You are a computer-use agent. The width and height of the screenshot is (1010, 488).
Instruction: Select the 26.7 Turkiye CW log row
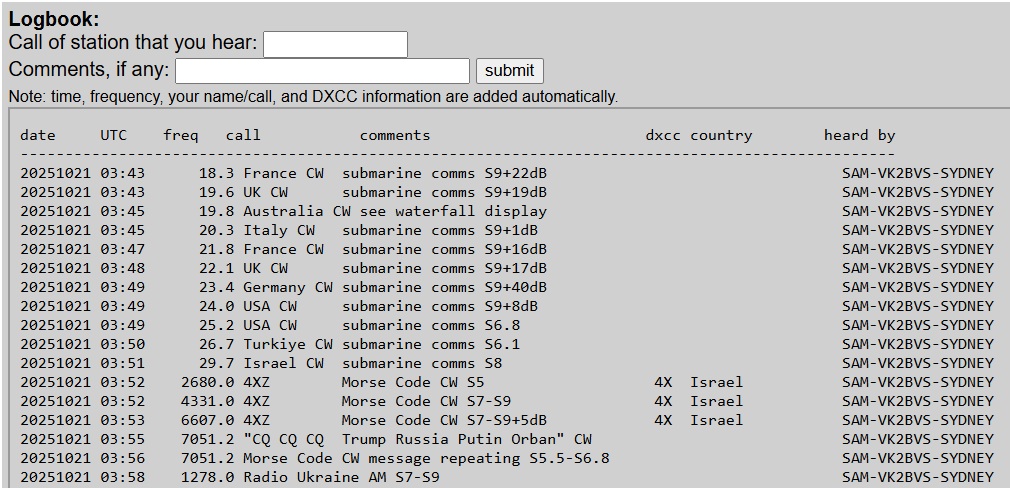click(507, 344)
